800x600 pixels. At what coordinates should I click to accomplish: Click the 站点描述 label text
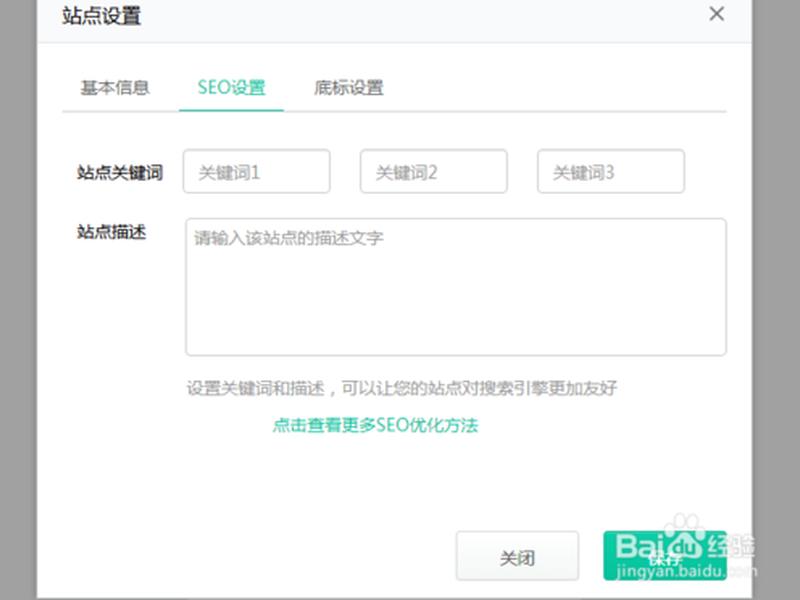click(x=112, y=232)
